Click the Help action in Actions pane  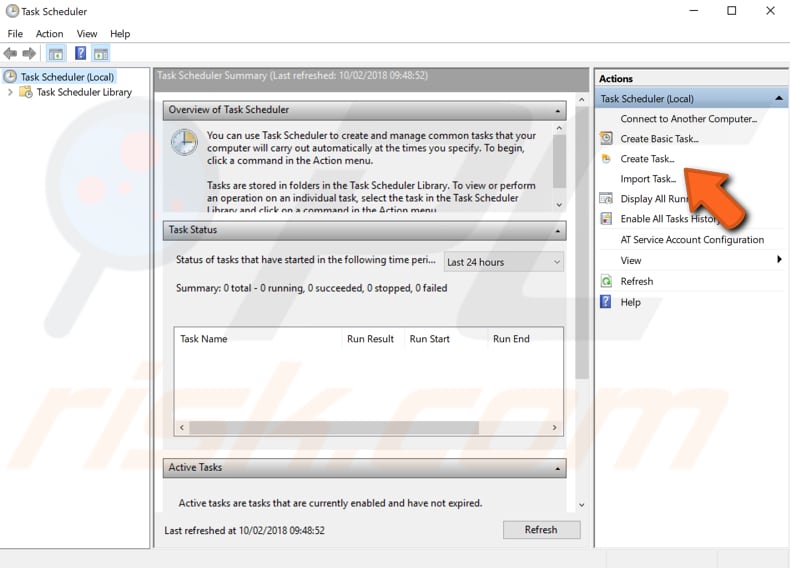(630, 302)
